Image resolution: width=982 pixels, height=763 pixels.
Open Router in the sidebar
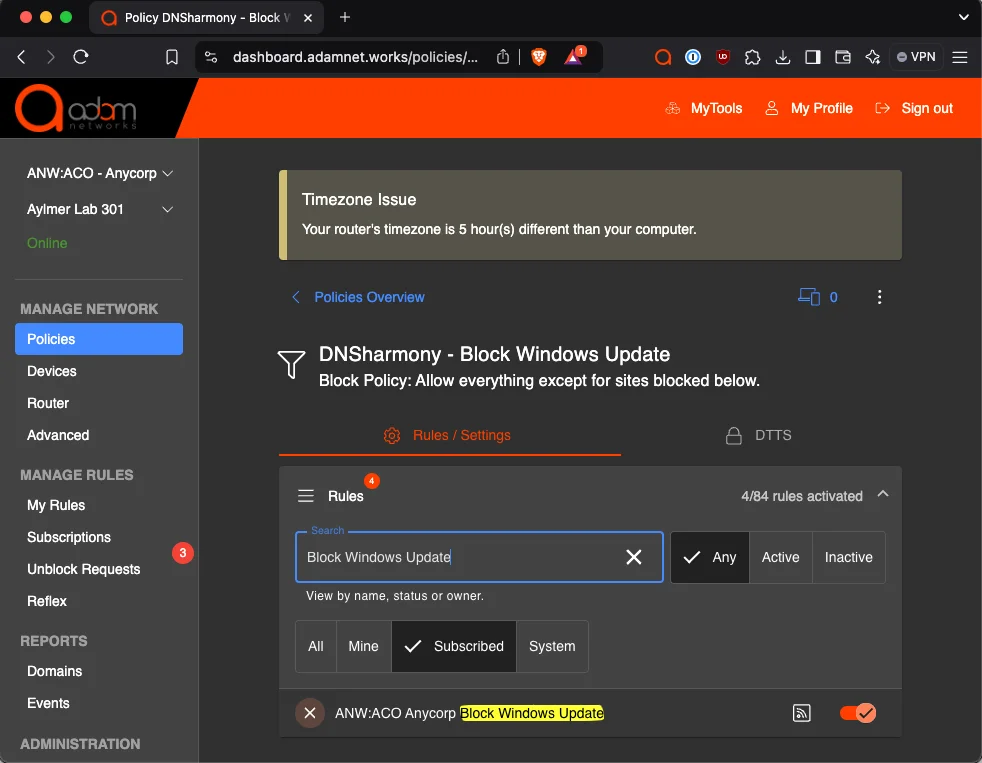tap(48, 403)
